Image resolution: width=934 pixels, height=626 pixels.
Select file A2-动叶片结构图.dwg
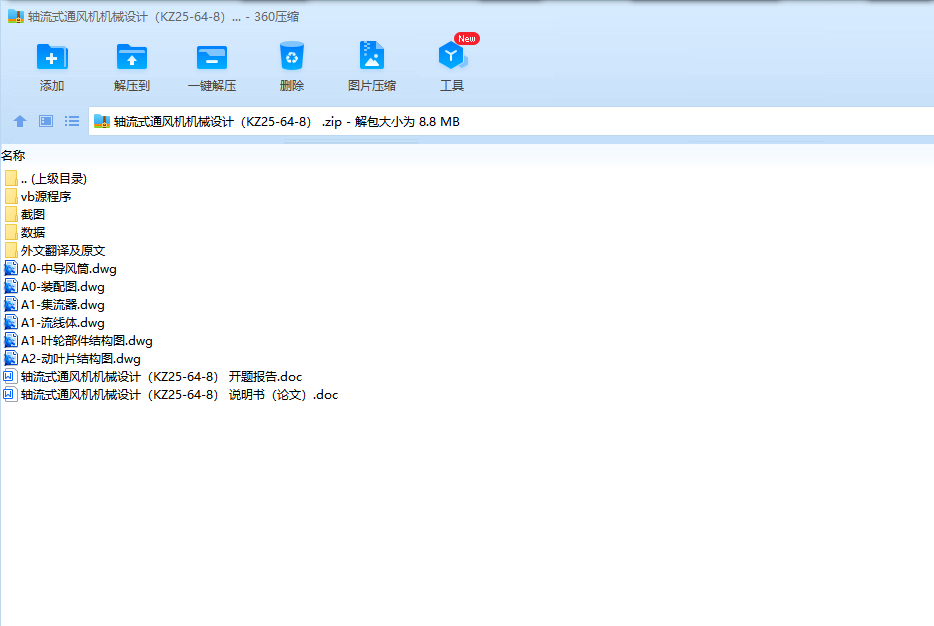pyautogui.click(x=72, y=359)
